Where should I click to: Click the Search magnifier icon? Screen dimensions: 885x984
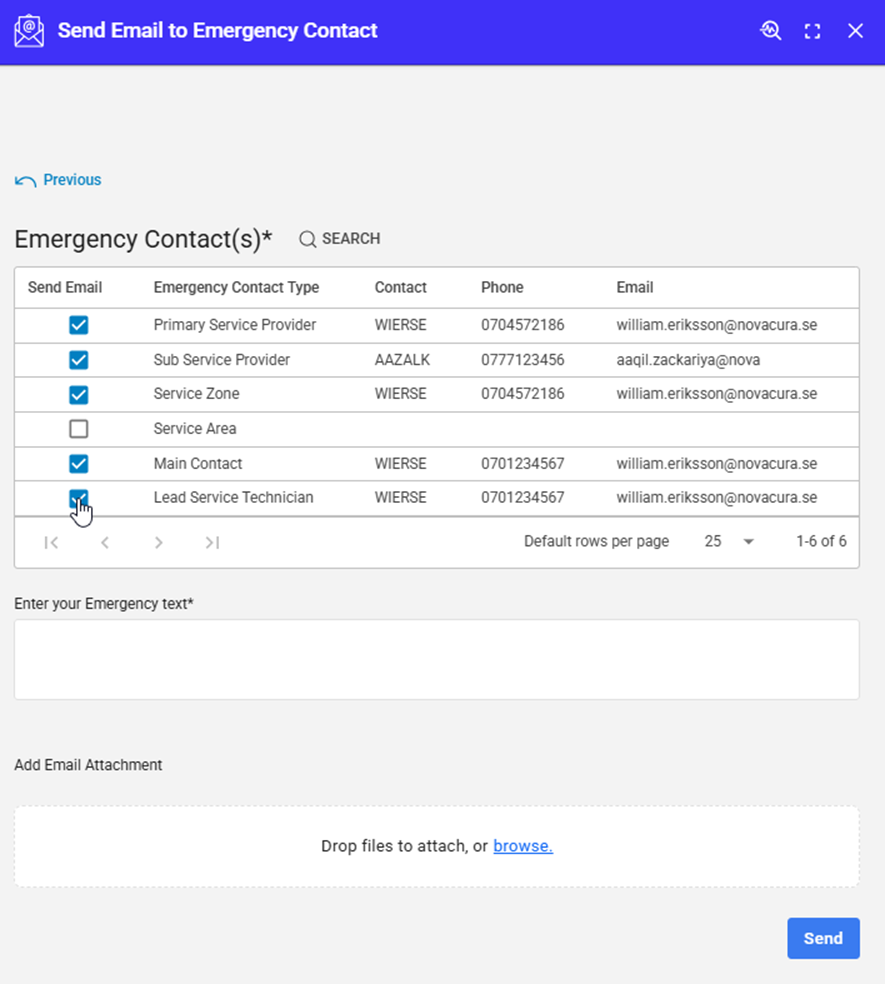(308, 239)
